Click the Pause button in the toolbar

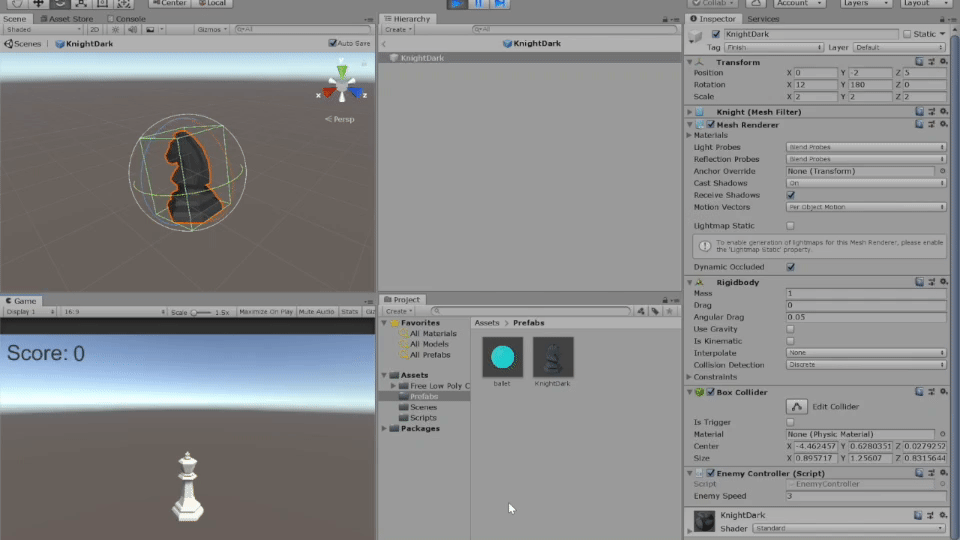pos(478,4)
